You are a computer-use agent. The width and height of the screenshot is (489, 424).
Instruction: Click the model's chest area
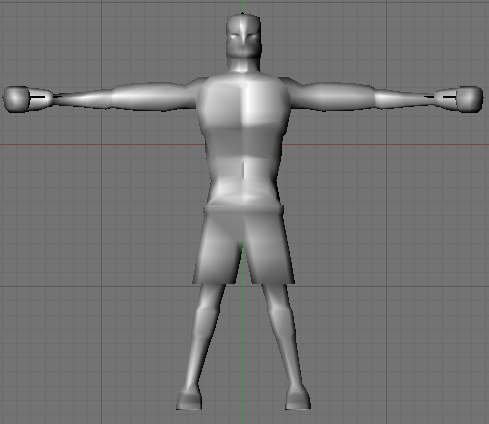[243, 102]
